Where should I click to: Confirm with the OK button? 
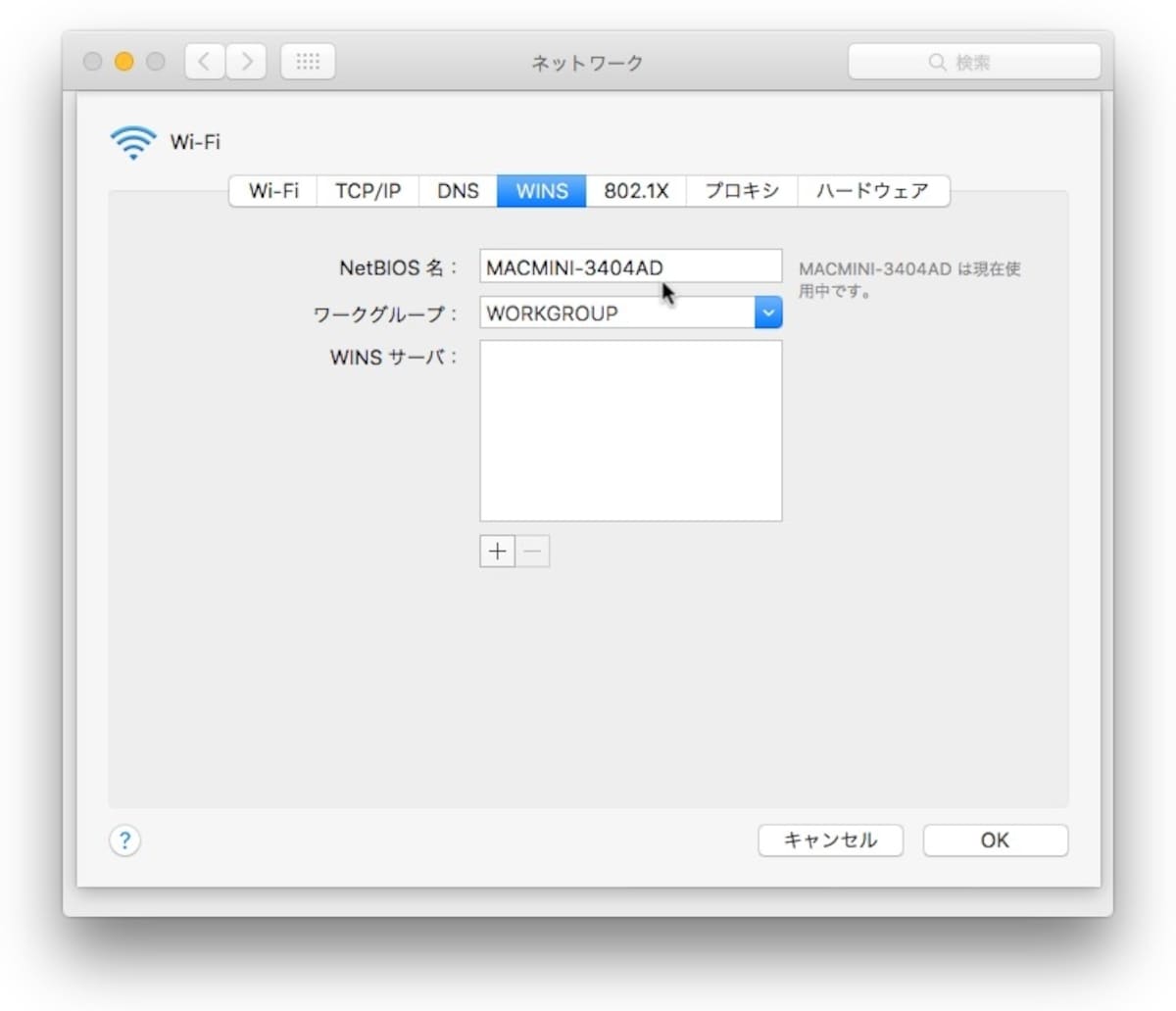[995, 841]
